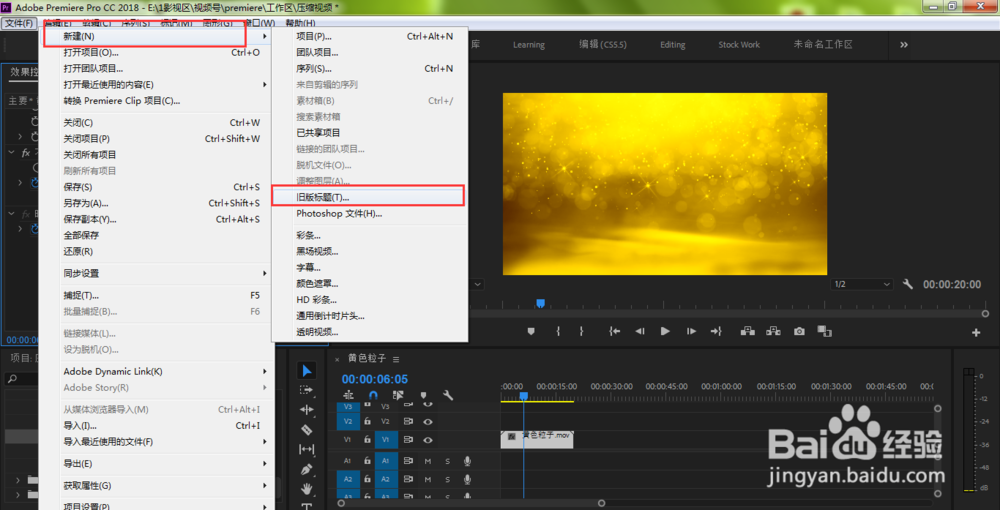Show more workspaces with the >> chevron
This screenshot has height=510, width=1000.
[x=904, y=45]
